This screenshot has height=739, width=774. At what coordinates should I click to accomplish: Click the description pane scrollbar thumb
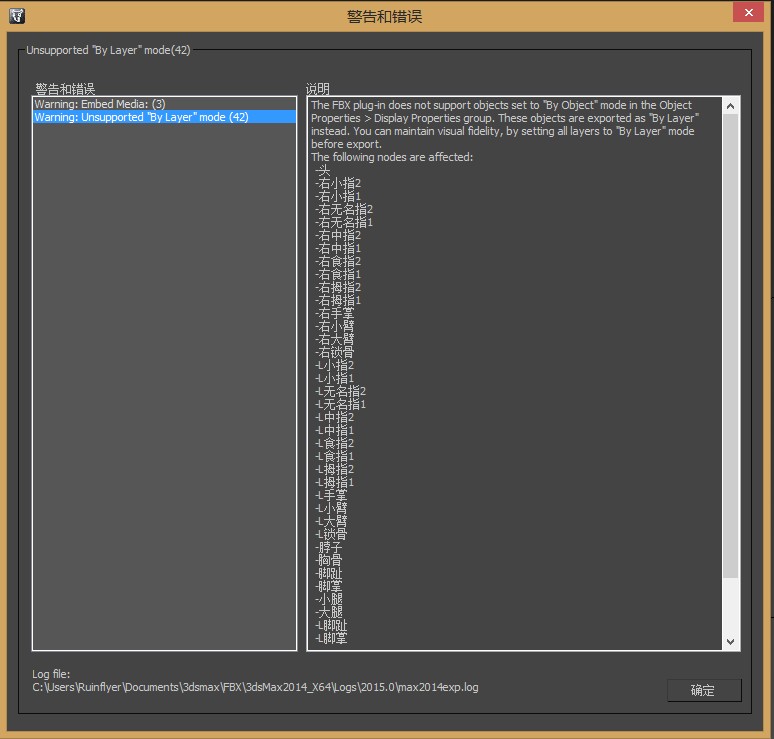[x=731, y=346]
